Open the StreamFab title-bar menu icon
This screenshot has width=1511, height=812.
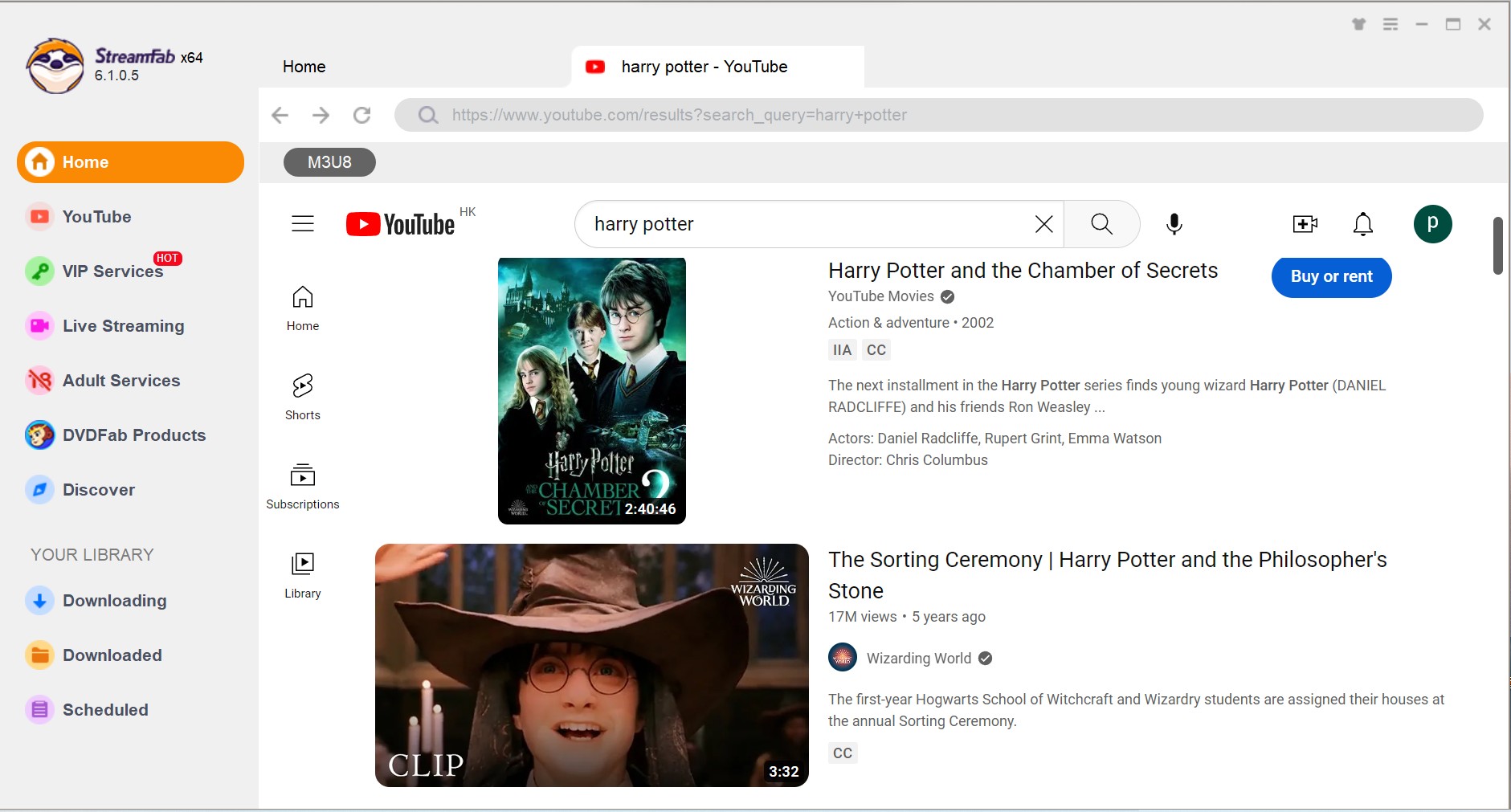(x=1391, y=24)
